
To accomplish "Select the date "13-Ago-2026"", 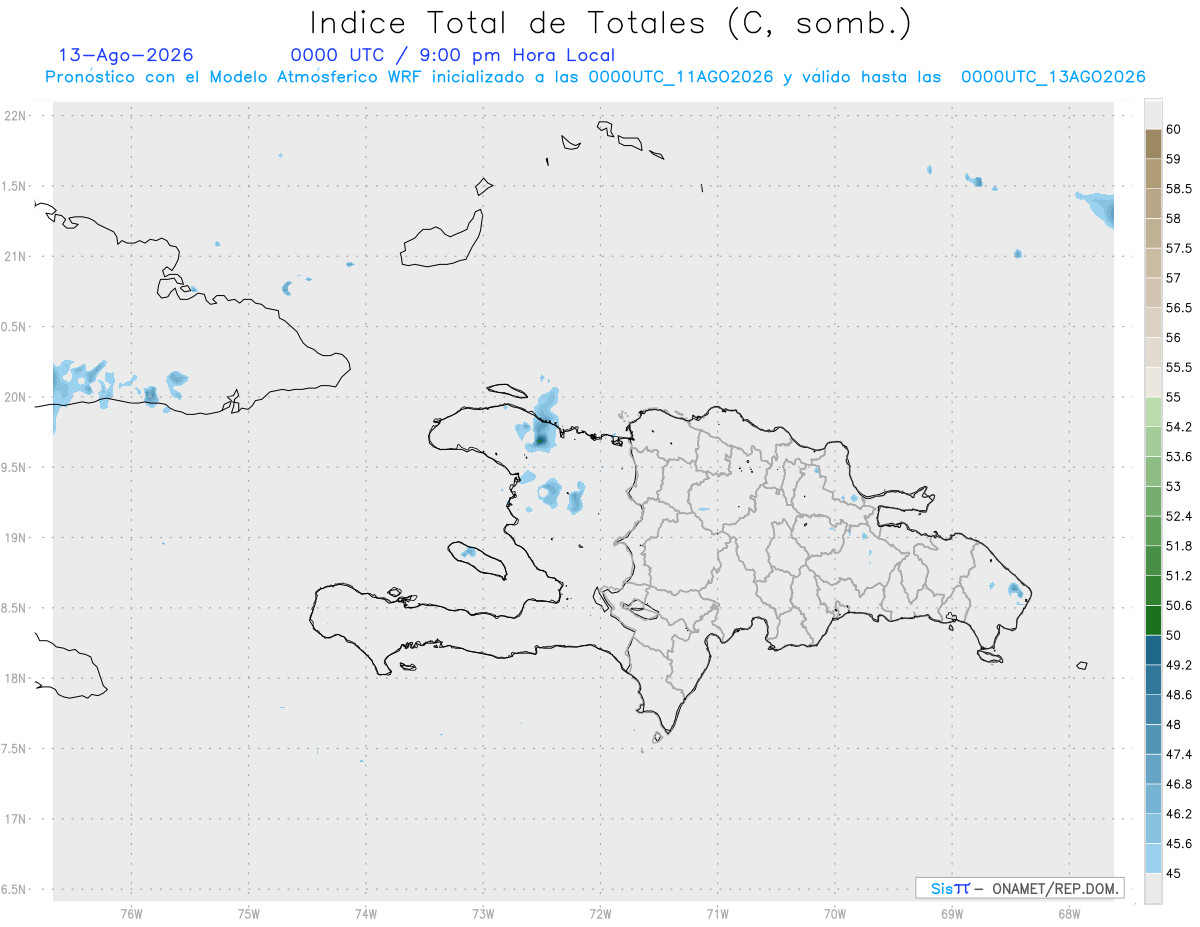I will (126, 55).
